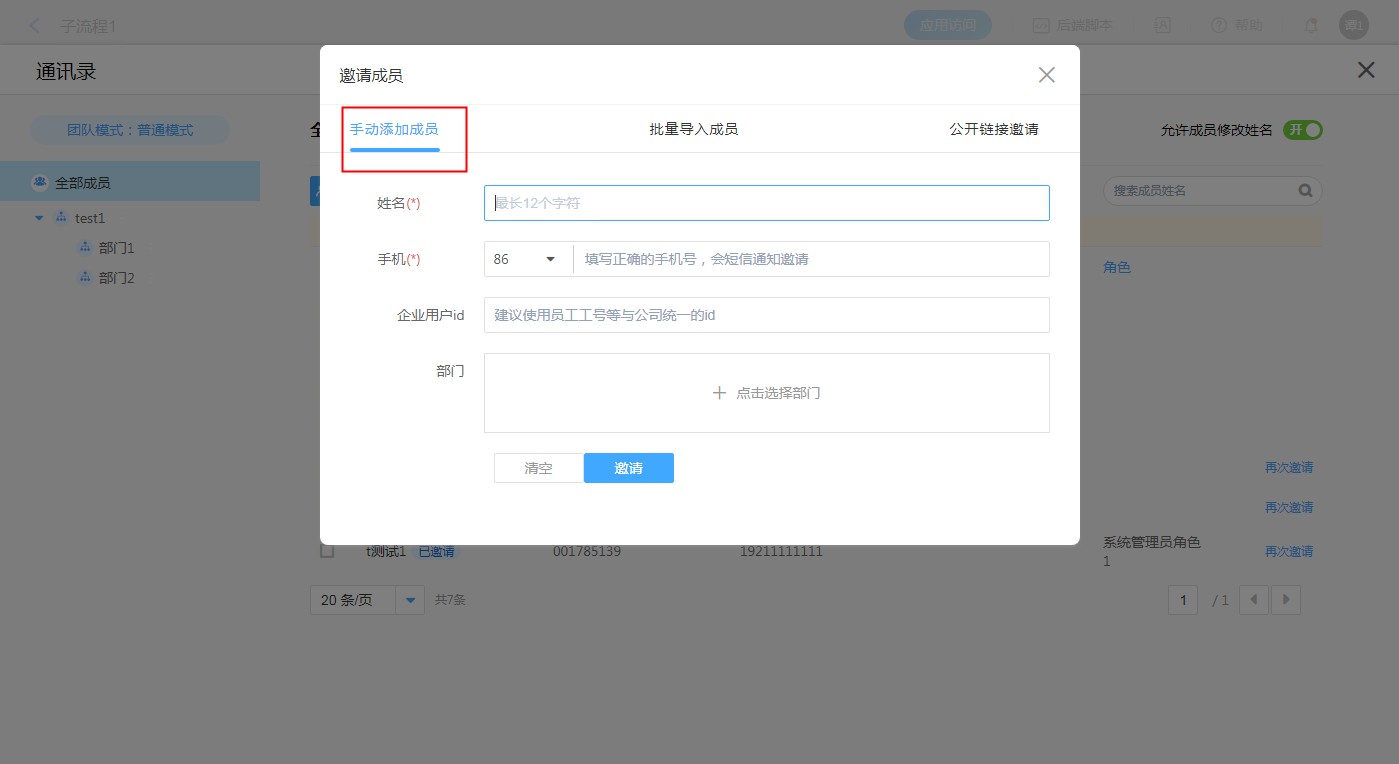Check the t测试1 row checkbox

point(327,551)
